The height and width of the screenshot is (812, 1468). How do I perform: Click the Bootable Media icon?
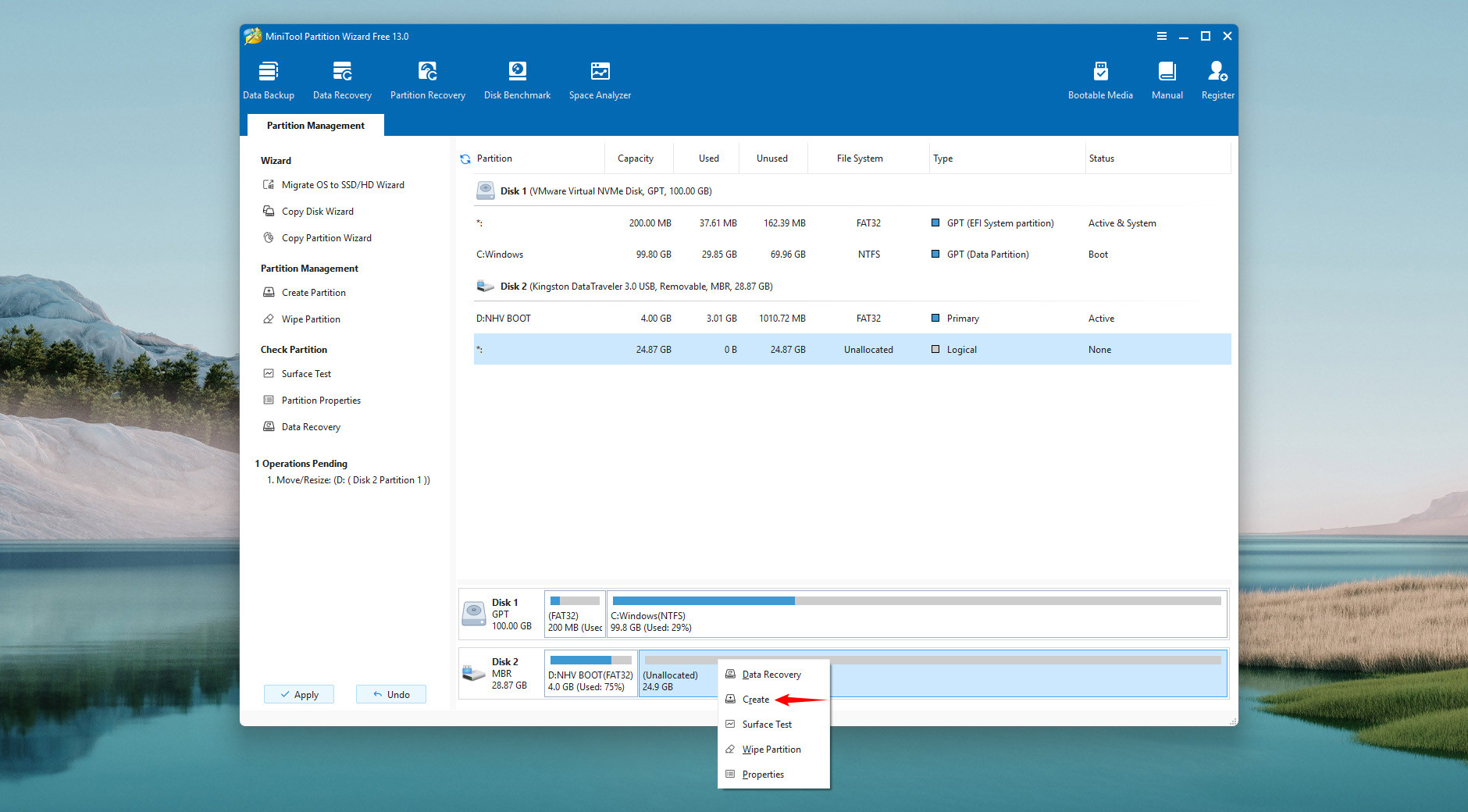[x=1100, y=80]
